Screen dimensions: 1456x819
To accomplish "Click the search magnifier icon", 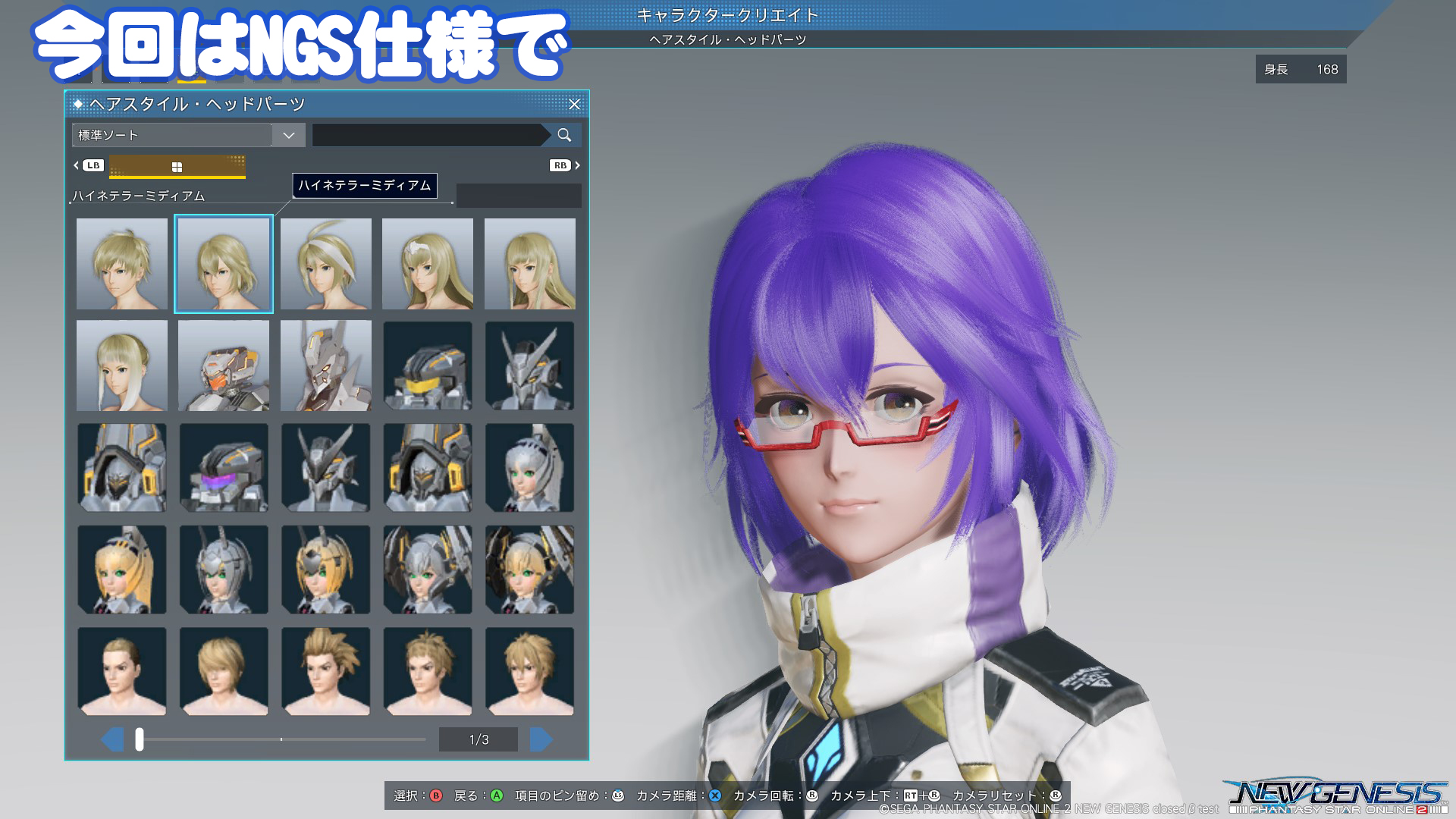I will coord(565,135).
